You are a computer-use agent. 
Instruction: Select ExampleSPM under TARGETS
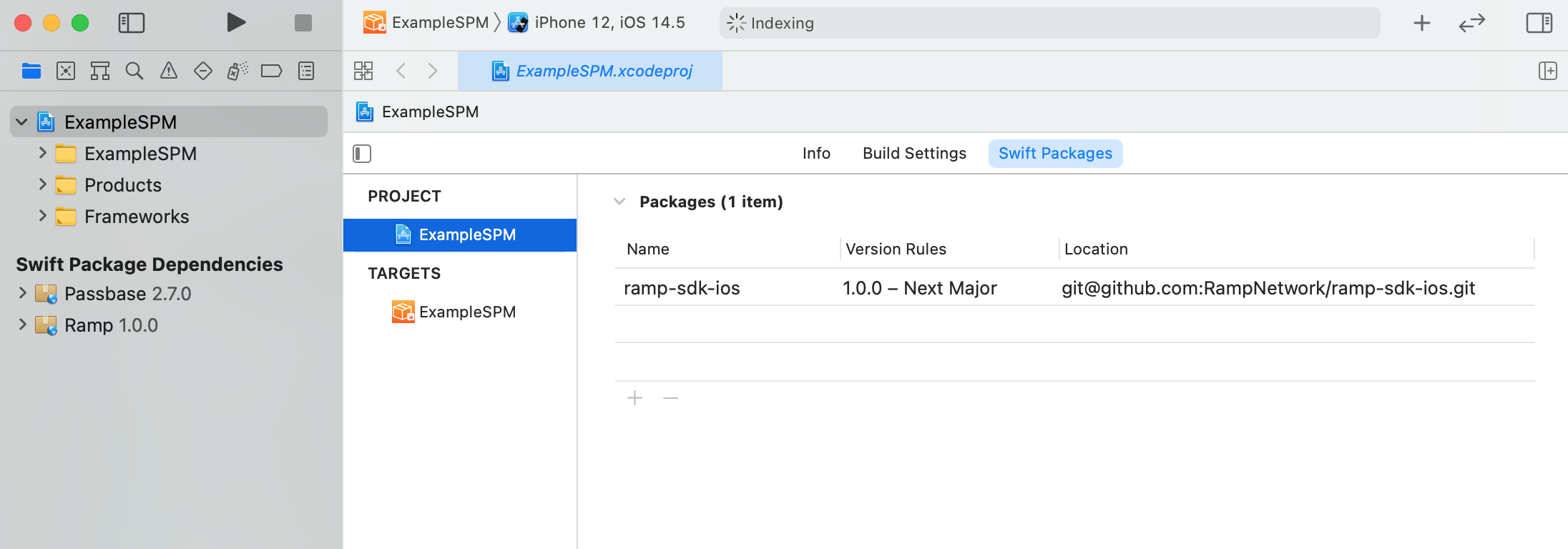460,312
